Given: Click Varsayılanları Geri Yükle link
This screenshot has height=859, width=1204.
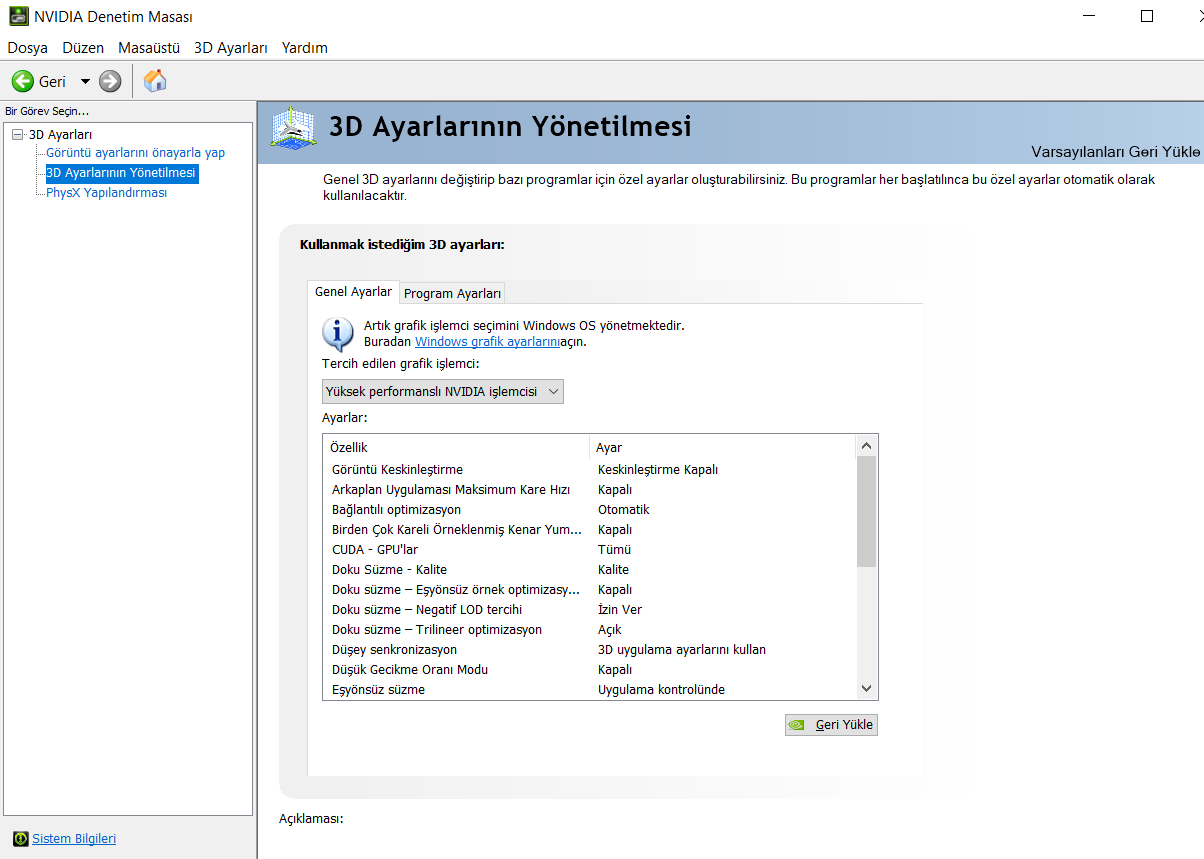Looking at the screenshot, I should 1115,151.
